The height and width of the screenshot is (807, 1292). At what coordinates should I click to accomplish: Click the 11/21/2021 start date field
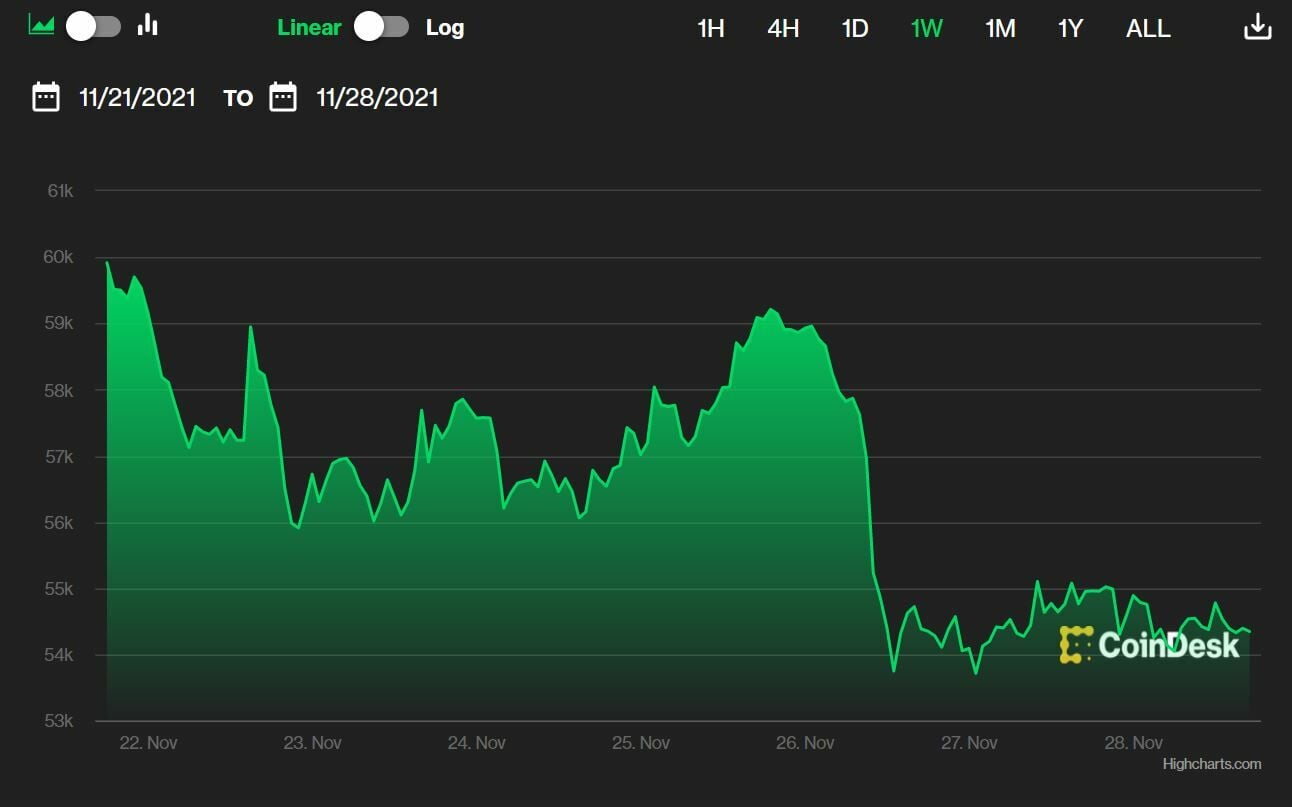pyautogui.click(x=138, y=98)
